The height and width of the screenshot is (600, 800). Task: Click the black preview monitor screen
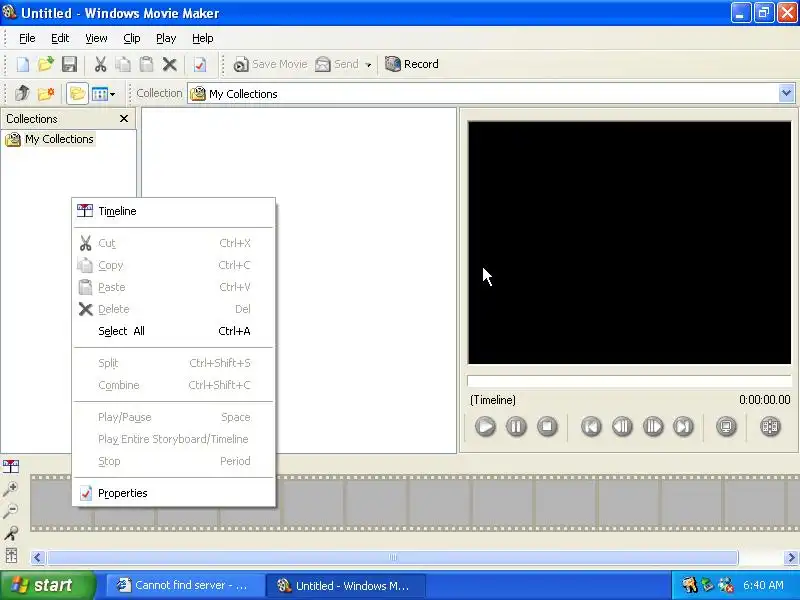coord(629,243)
